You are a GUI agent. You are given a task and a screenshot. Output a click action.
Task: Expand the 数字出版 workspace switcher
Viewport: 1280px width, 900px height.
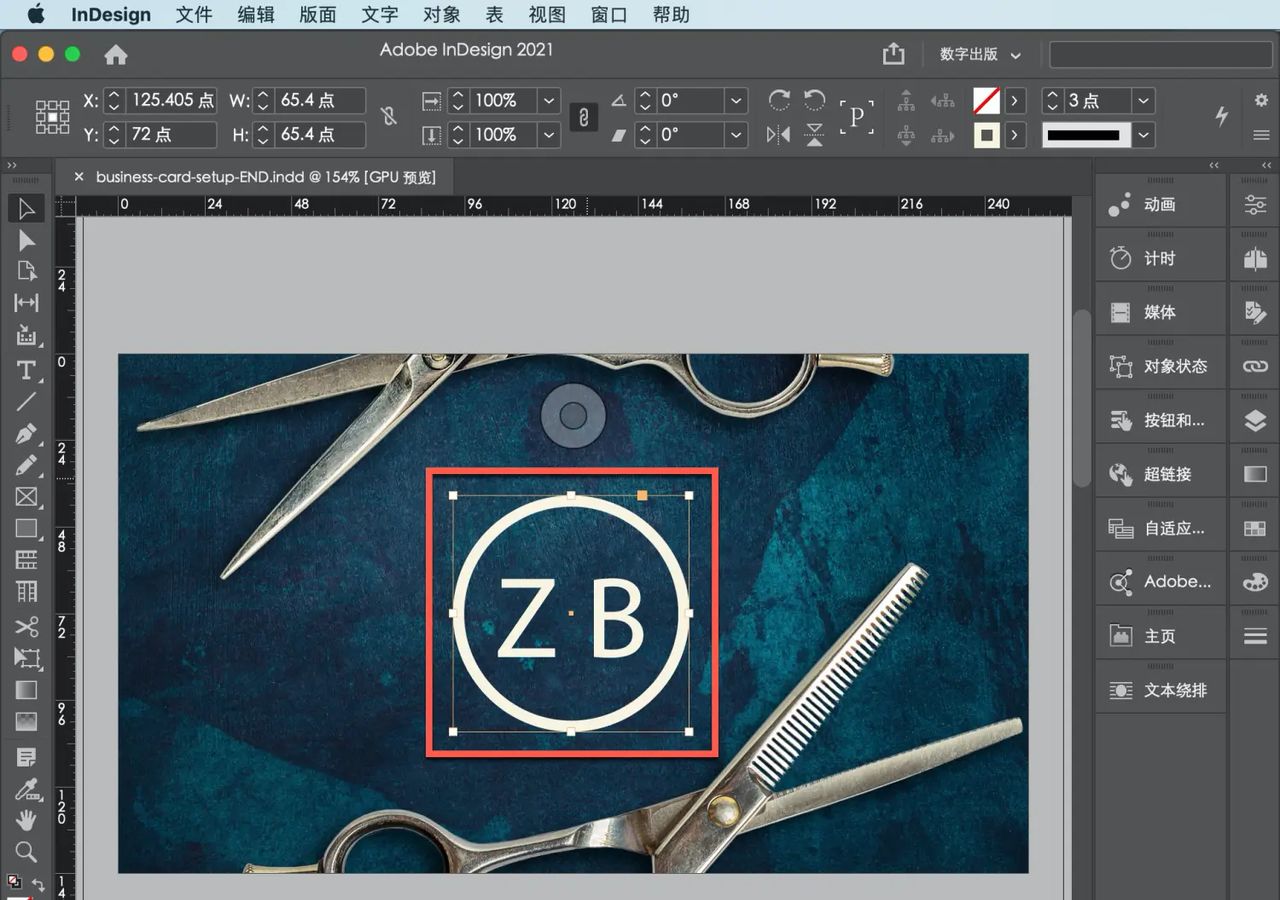(x=980, y=55)
